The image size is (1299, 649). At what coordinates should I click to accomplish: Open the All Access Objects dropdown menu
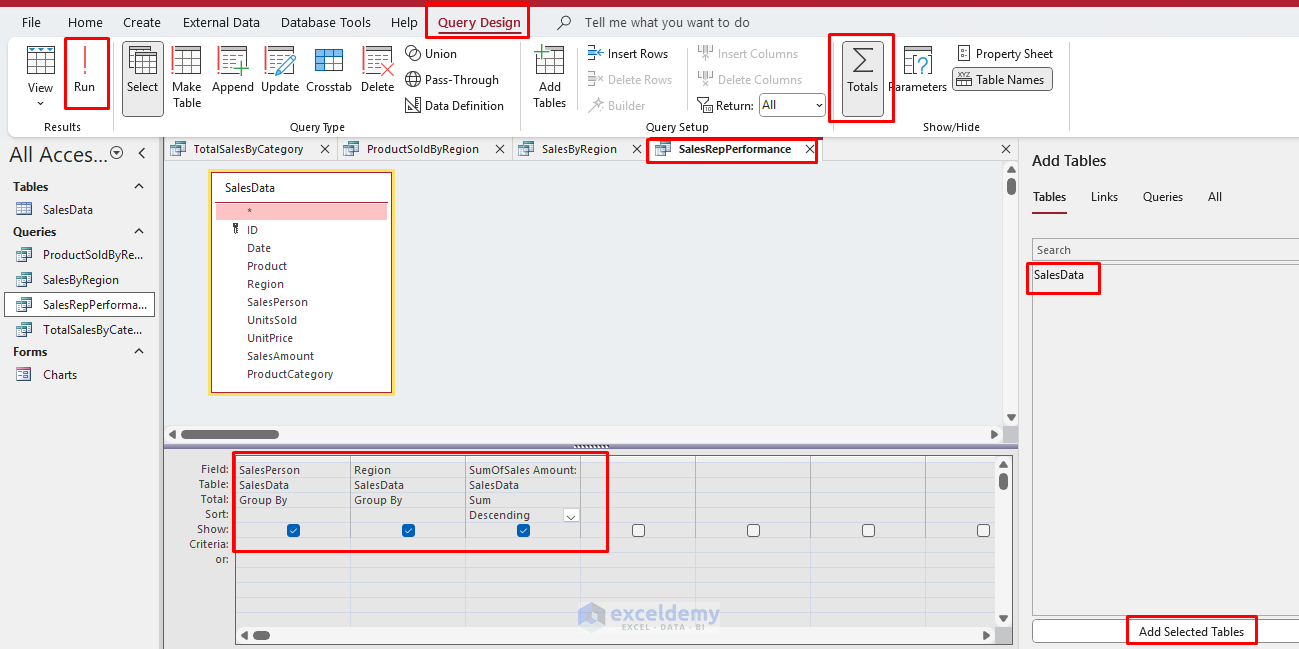click(117, 153)
